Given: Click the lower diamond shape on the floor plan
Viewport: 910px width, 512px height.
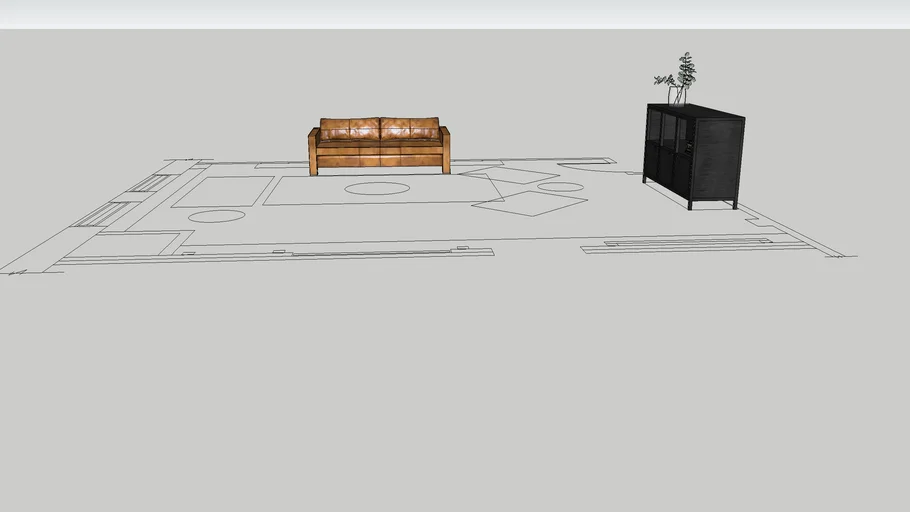Looking at the screenshot, I should [529, 203].
